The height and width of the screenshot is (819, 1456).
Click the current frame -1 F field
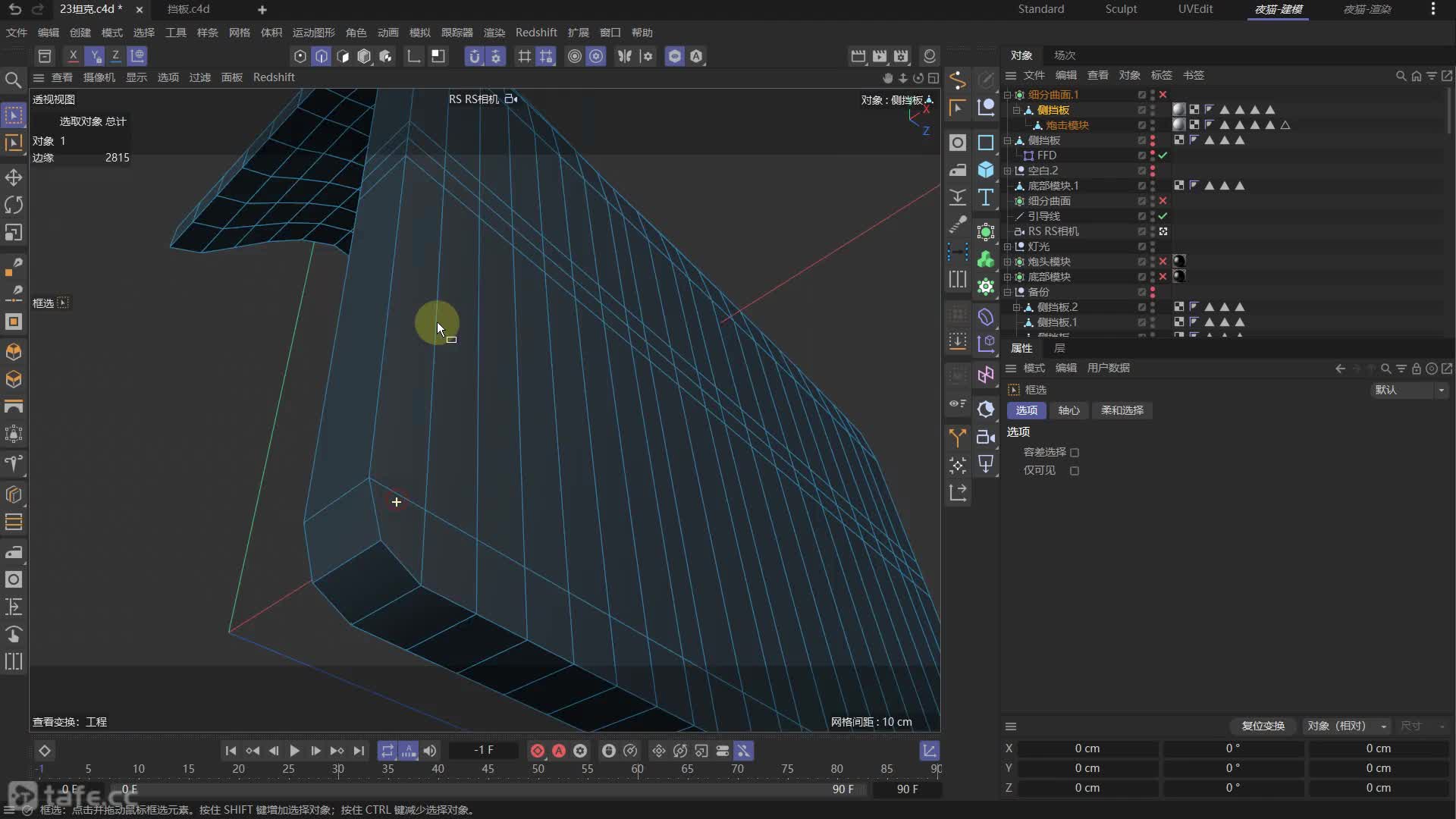pos(484,750)
